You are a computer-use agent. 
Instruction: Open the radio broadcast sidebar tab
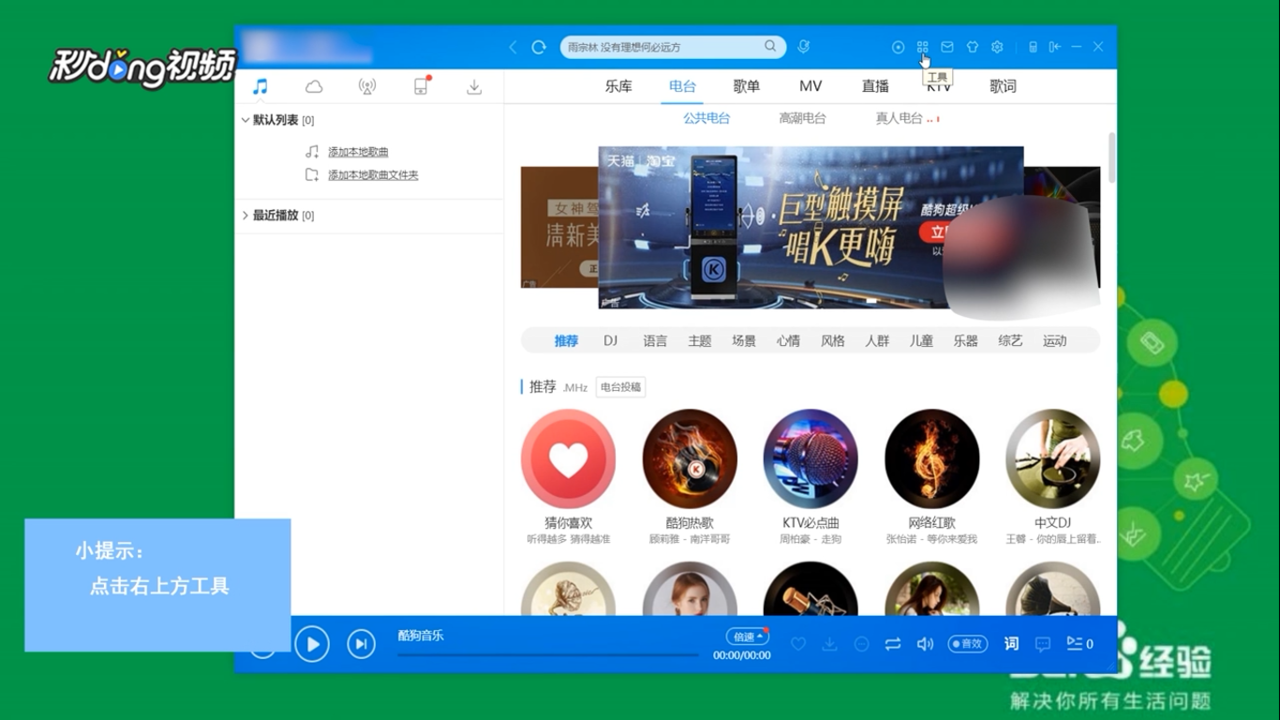coord(367,87)
